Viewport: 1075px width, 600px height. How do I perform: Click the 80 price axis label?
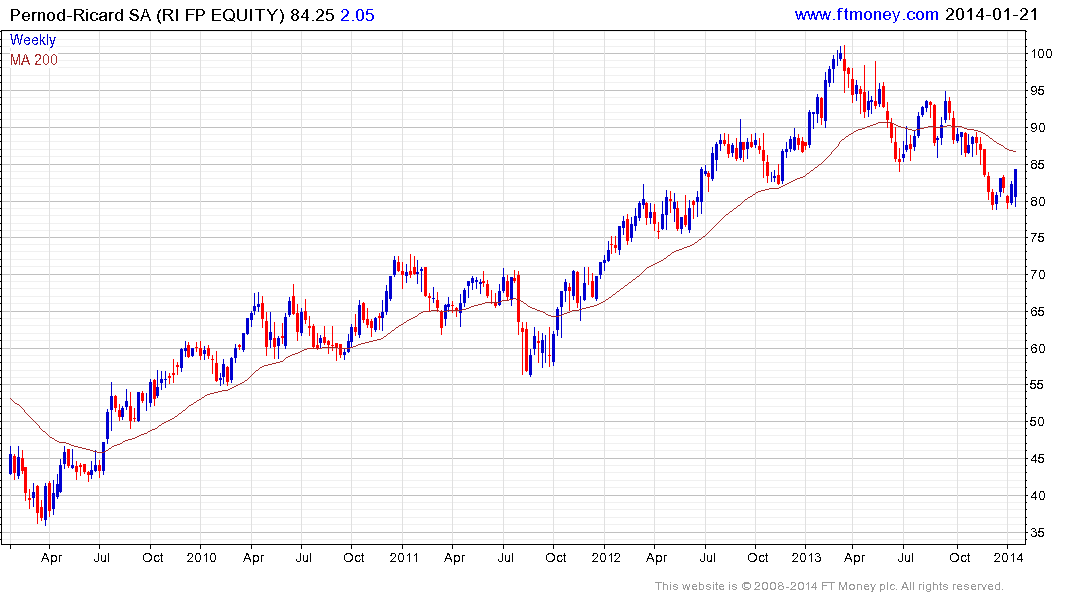(1038, 202)
